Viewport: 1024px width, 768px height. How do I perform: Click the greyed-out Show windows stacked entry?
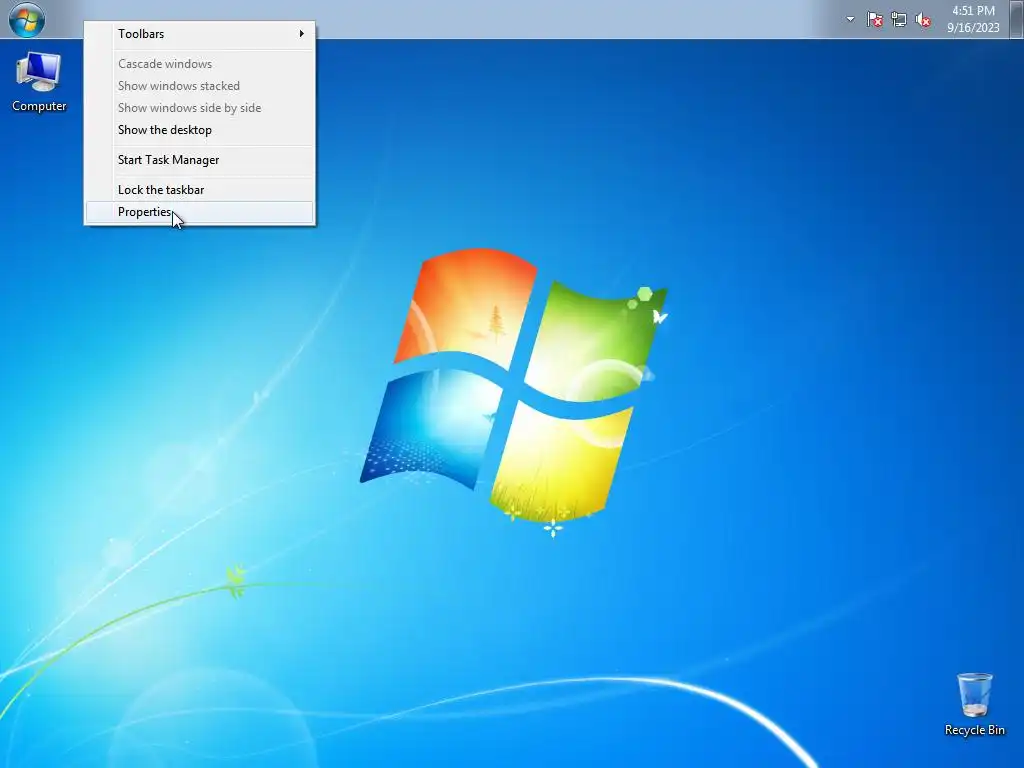tap(200, 86)
